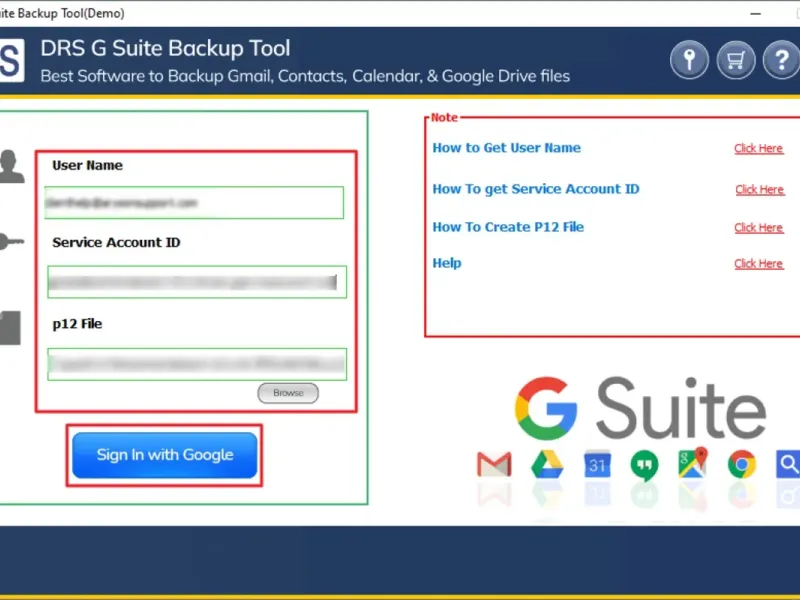Focus the Service Account ID input field
Viewport: 800px width, 600px height.
(x=197, y=282)
